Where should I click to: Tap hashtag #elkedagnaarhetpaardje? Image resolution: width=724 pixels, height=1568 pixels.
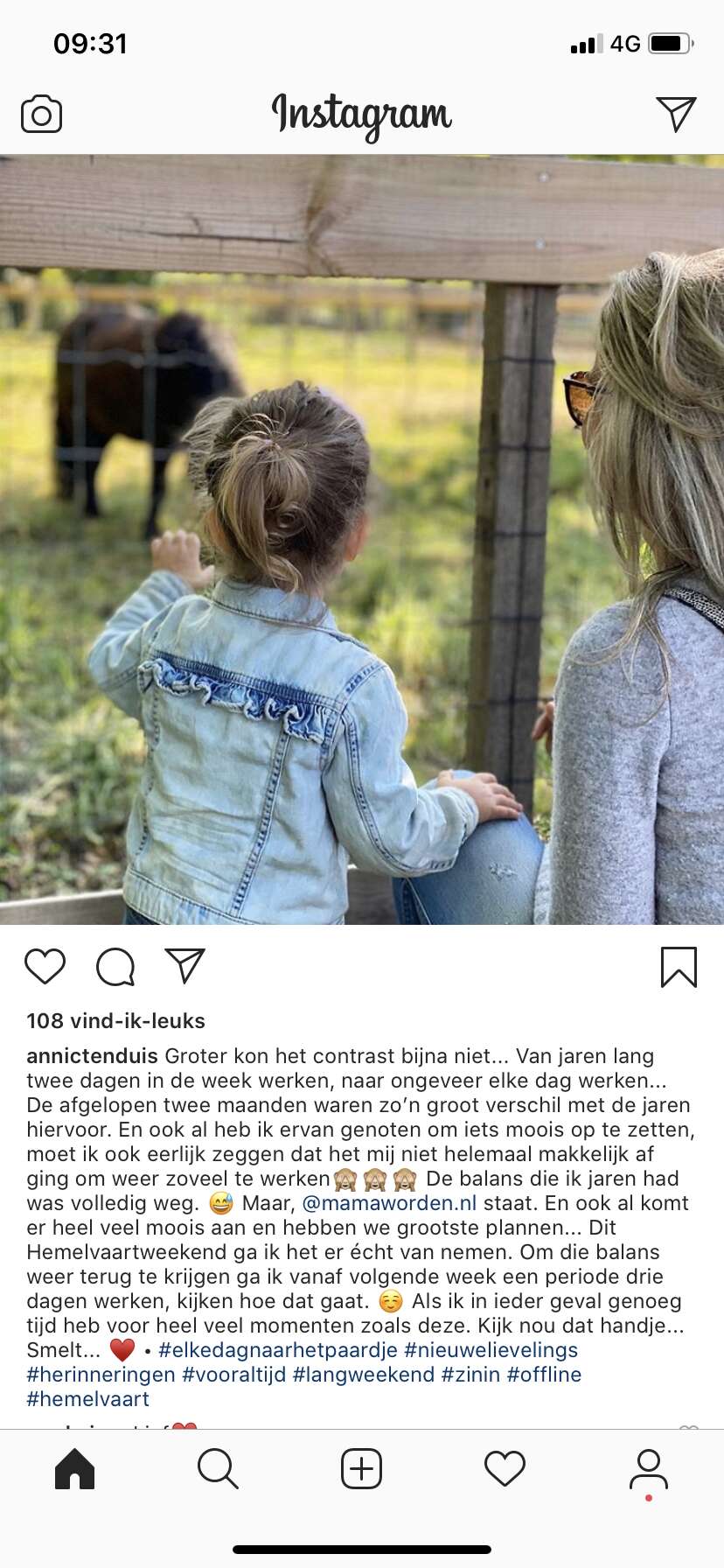pyautogui.click(x=278, y=1350)
